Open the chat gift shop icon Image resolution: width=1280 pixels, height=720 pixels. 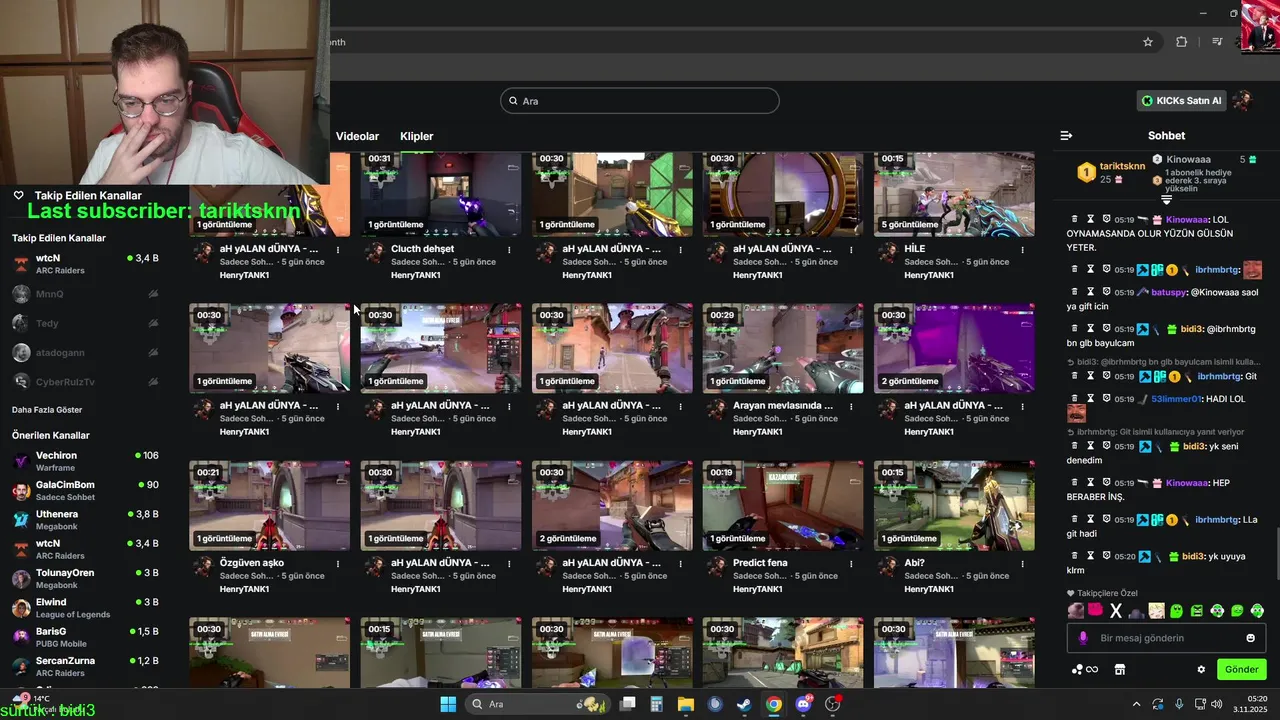1120,669
